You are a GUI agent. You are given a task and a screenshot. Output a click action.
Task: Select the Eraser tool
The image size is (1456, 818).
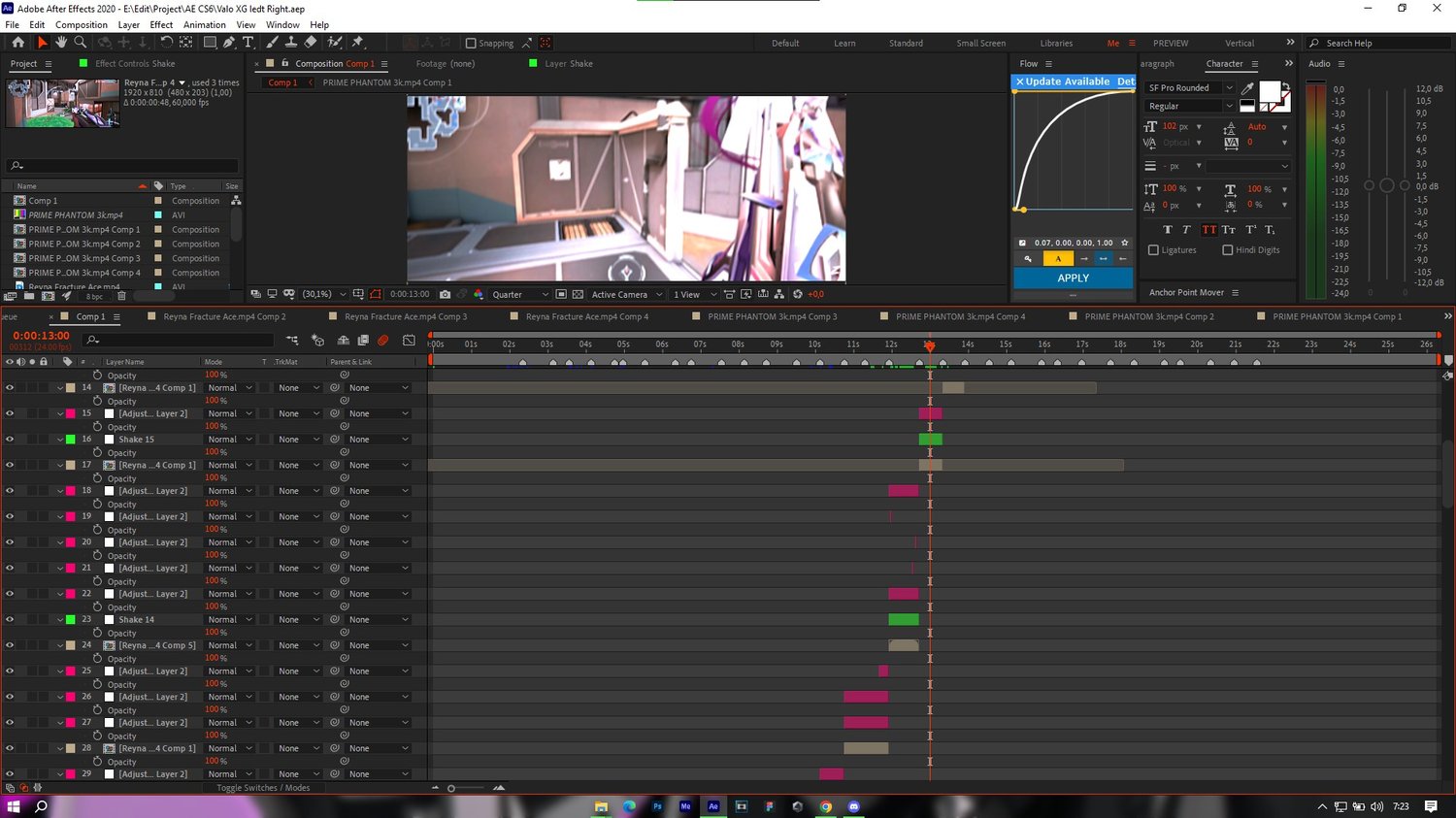(311, 43)
